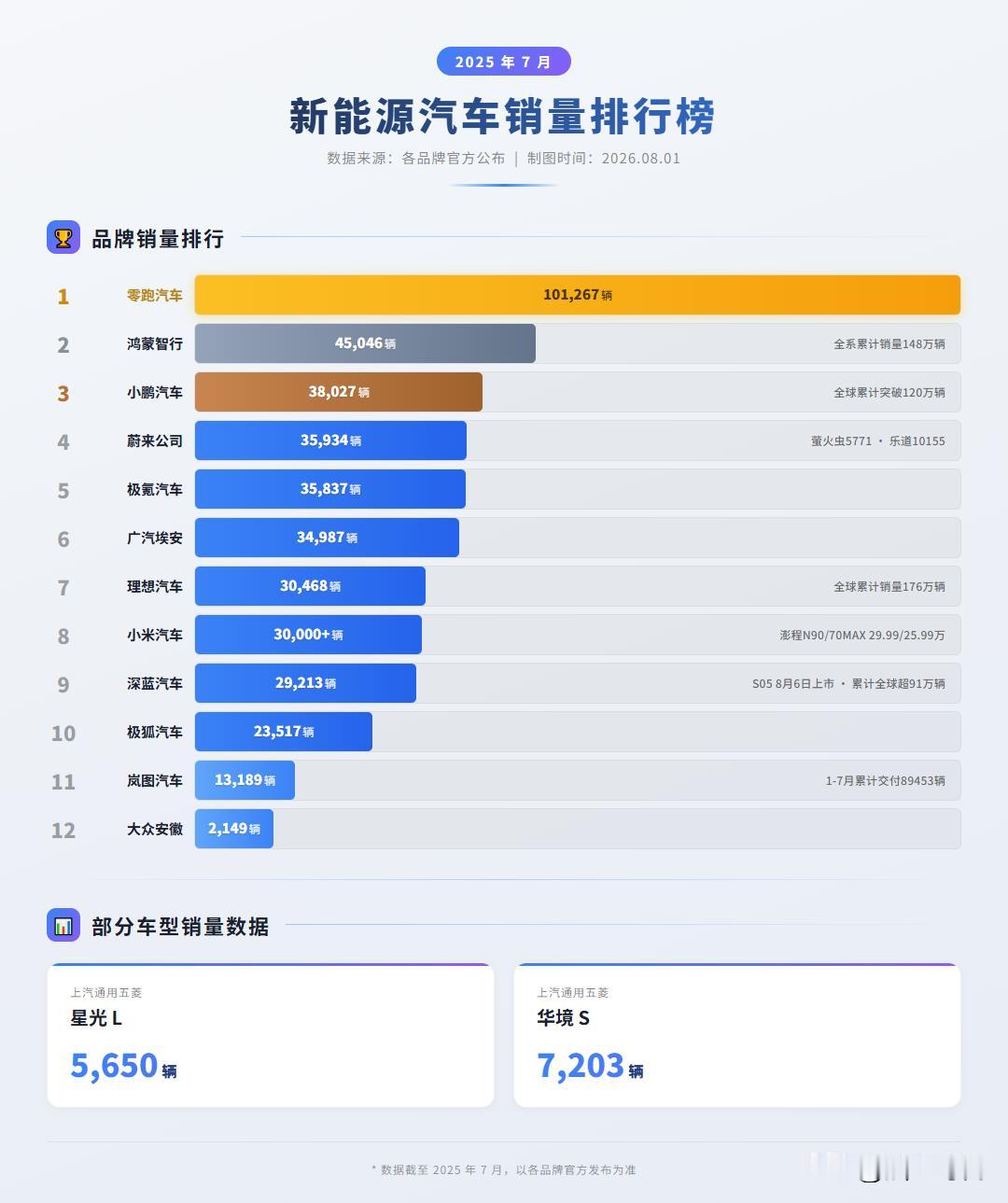Click the note 1-7月累计交付89453辆
The width and height of the screenshot is (1008, 1203).
(886, 781)
